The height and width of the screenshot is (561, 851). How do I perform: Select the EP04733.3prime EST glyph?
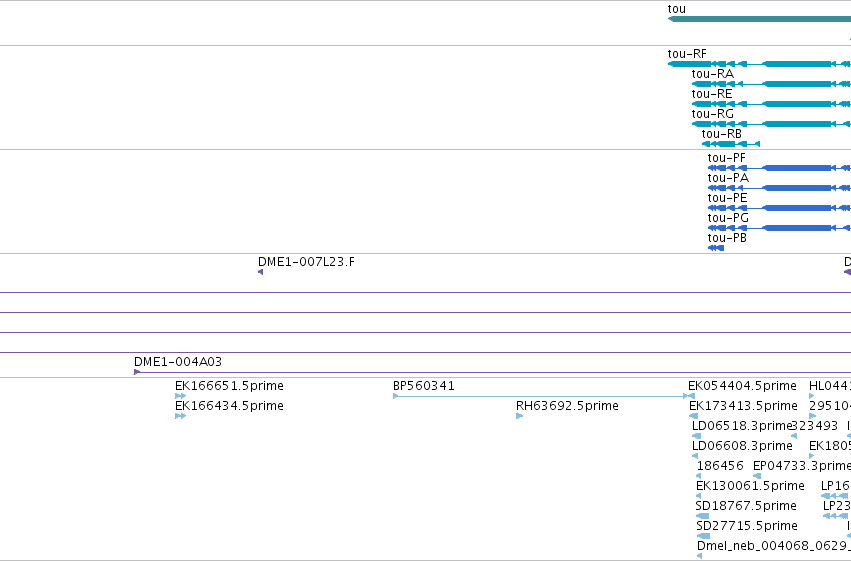tap(757, 476)
